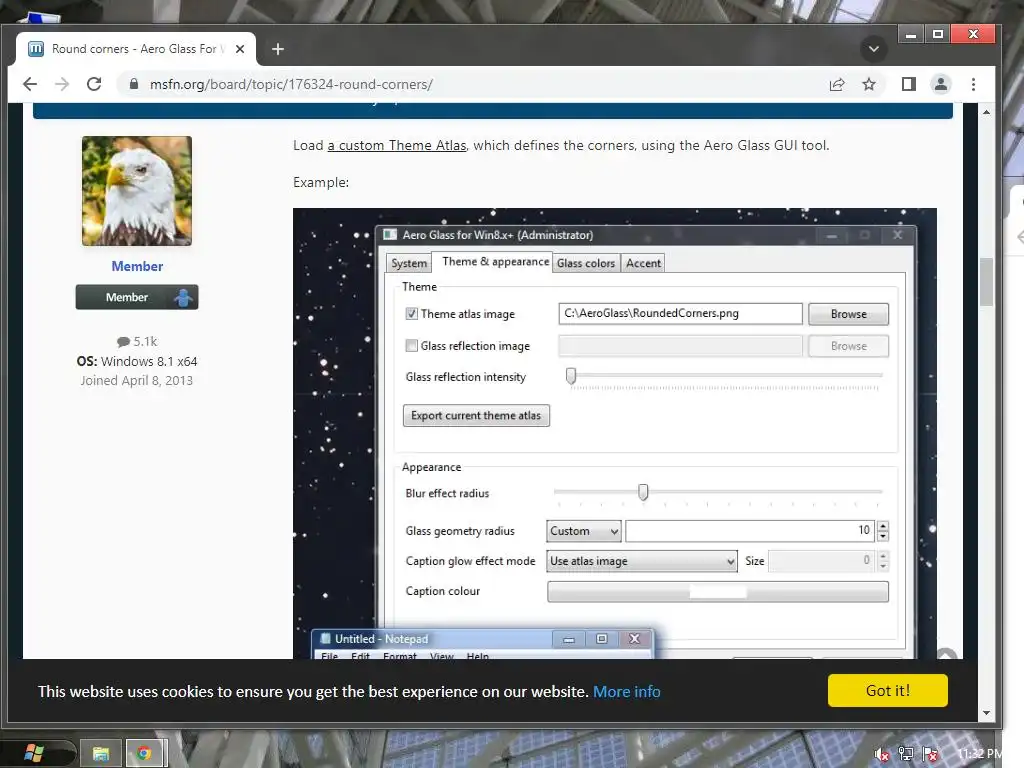Open the Windows Start button
1024x768 pixels.
pos(33,754)
